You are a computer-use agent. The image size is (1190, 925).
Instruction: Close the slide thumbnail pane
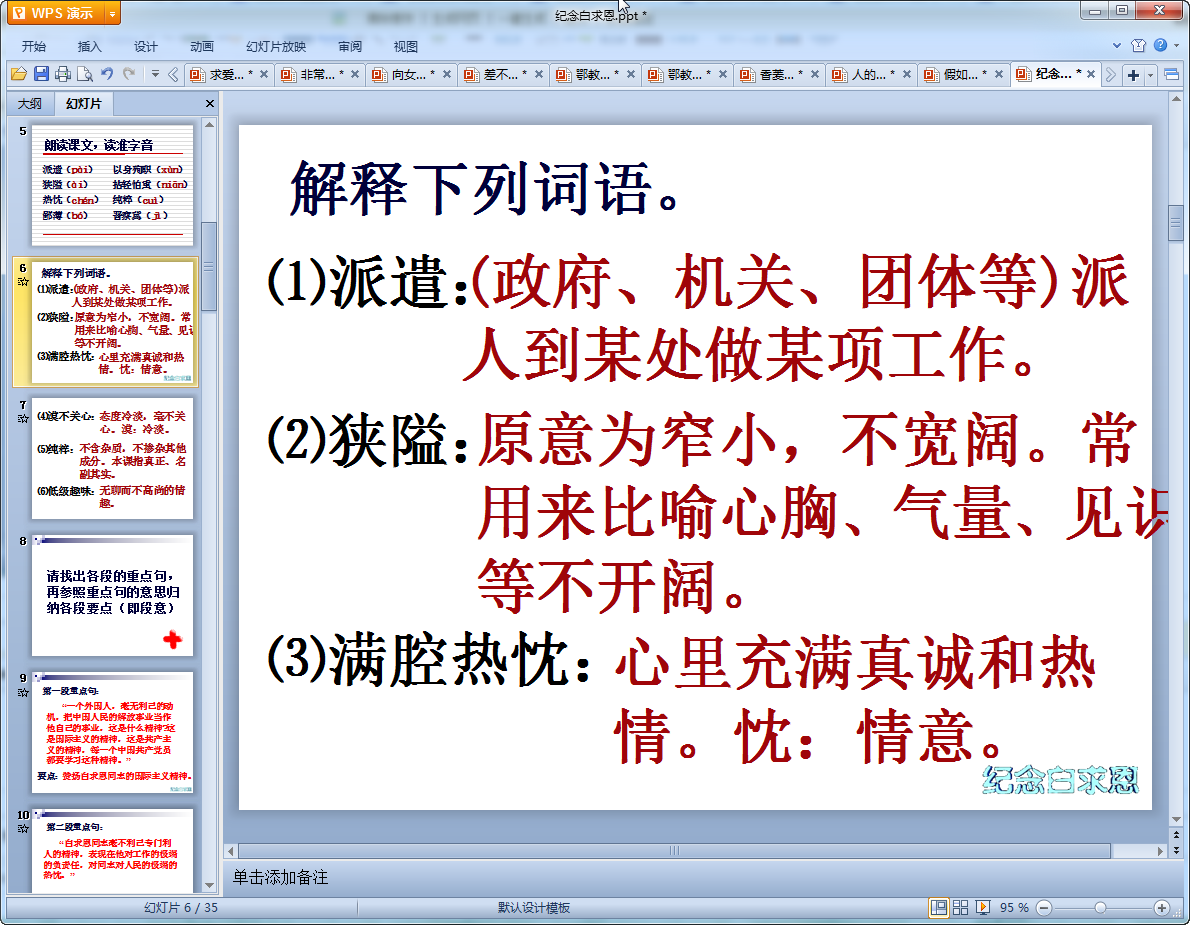point(209,103)
